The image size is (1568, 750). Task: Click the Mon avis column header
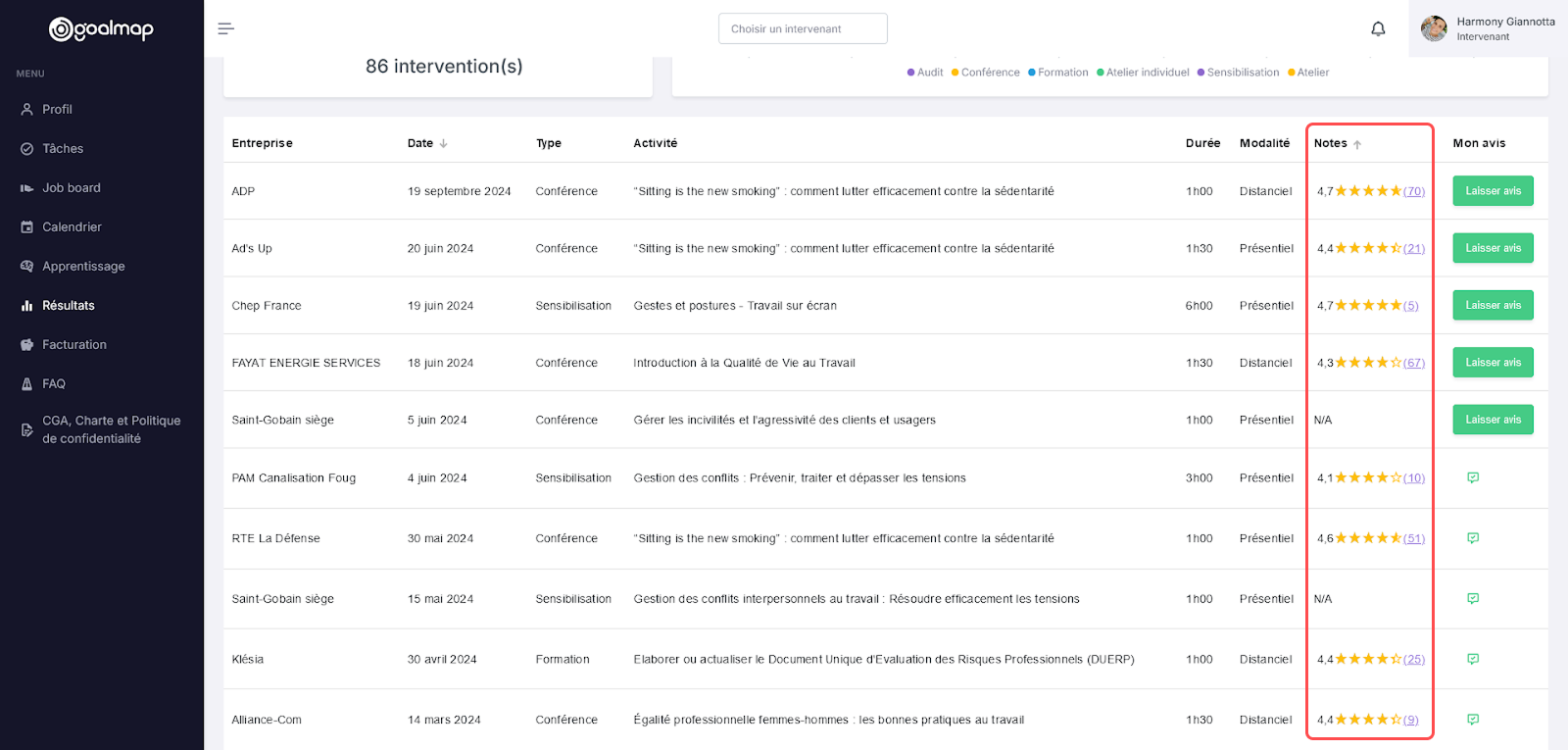[x=1480, y=143]
